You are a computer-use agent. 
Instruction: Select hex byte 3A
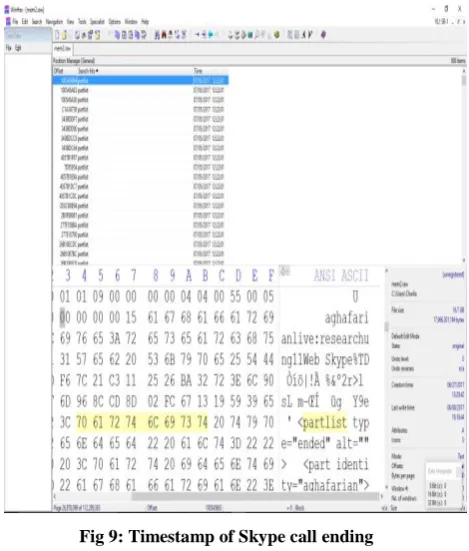pyautogui.click(x=115, y=339)
